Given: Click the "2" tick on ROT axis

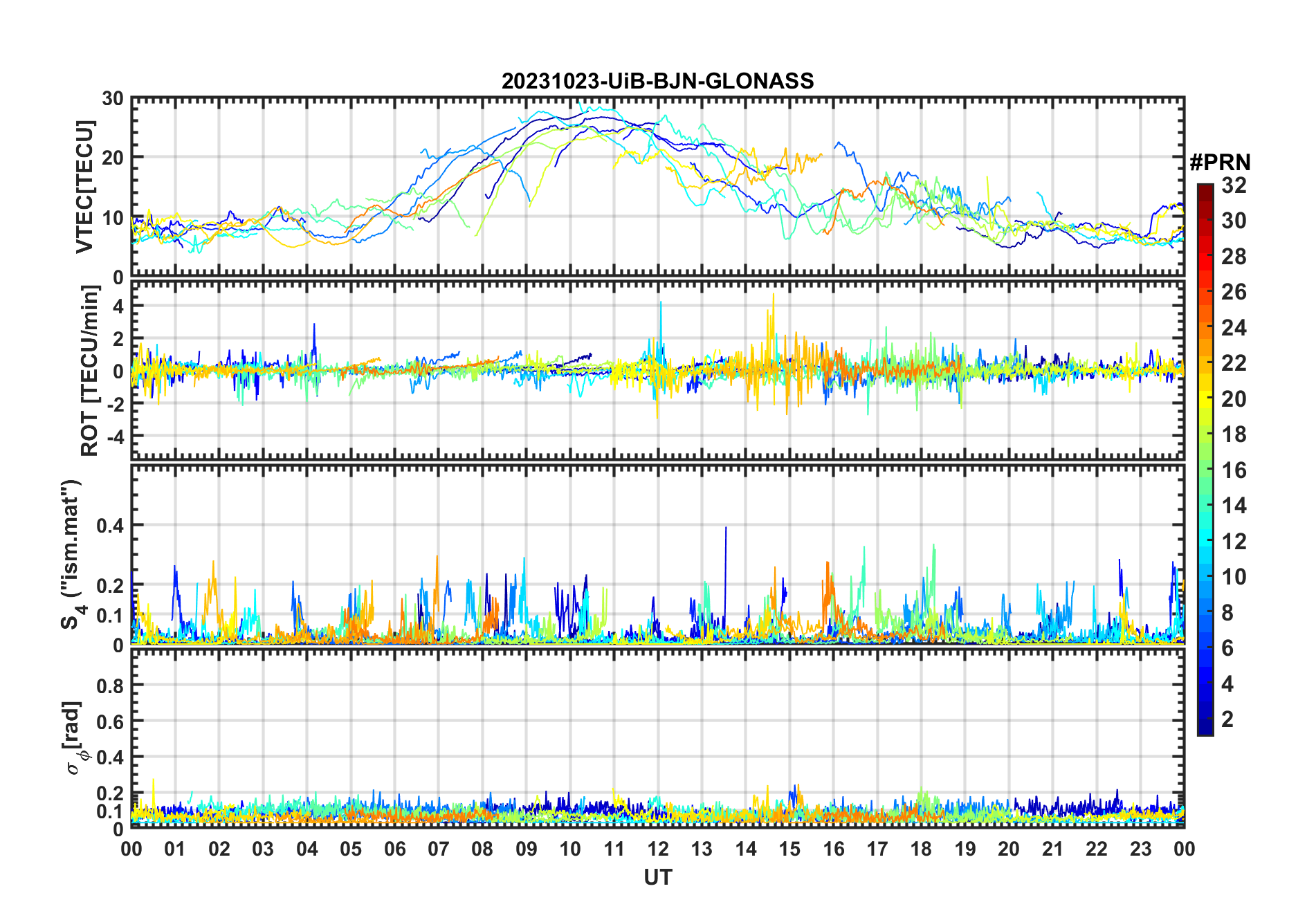Looking at the screenshot, I should pos(118,339).
